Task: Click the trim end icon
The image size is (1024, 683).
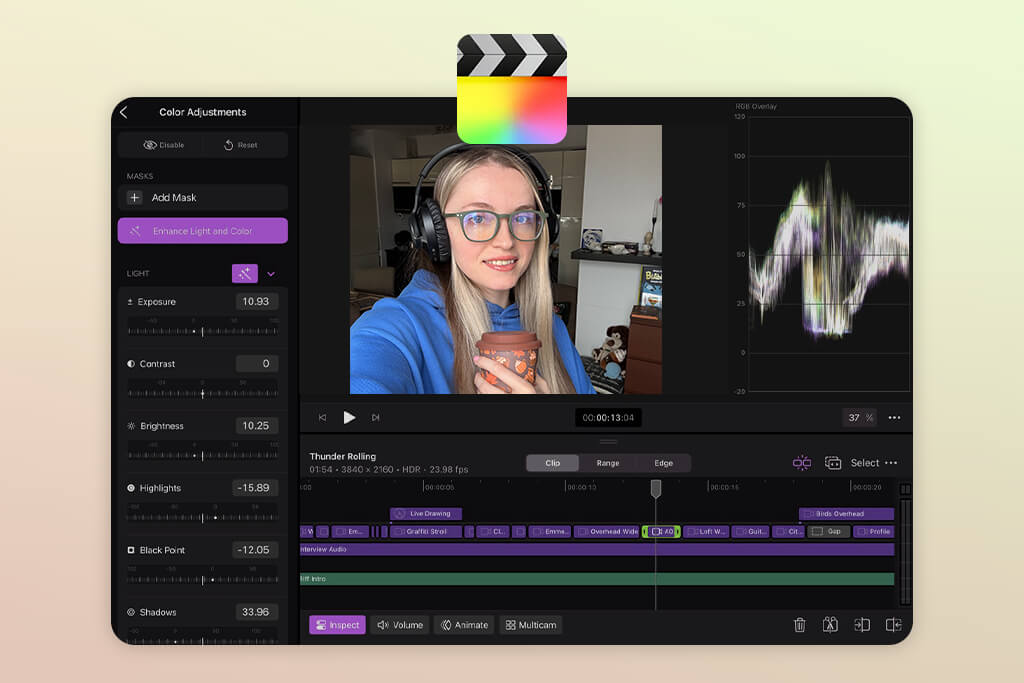Action: click(x=893, y=625)
